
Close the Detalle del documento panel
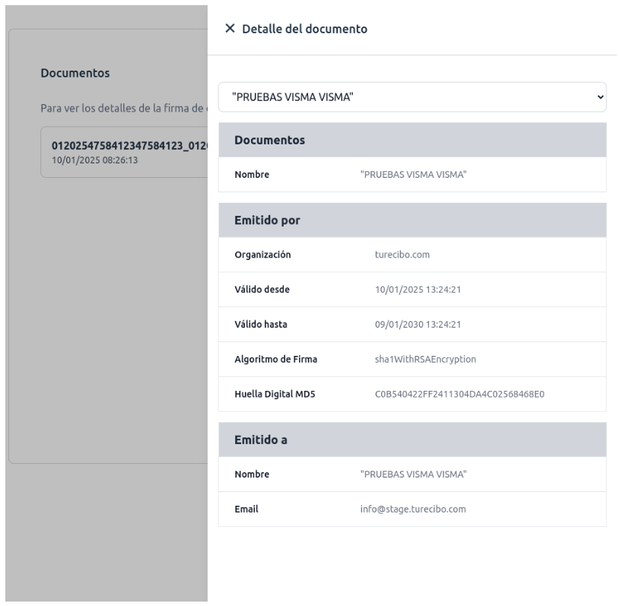pos(230,29)
